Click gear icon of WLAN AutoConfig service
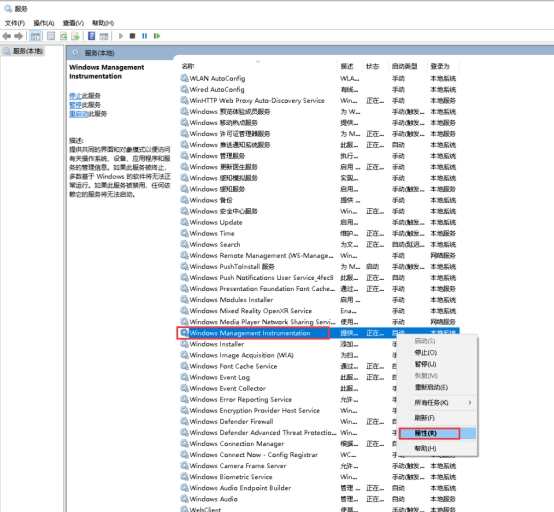This screenshot has width=554, height=512. (184, 78)
